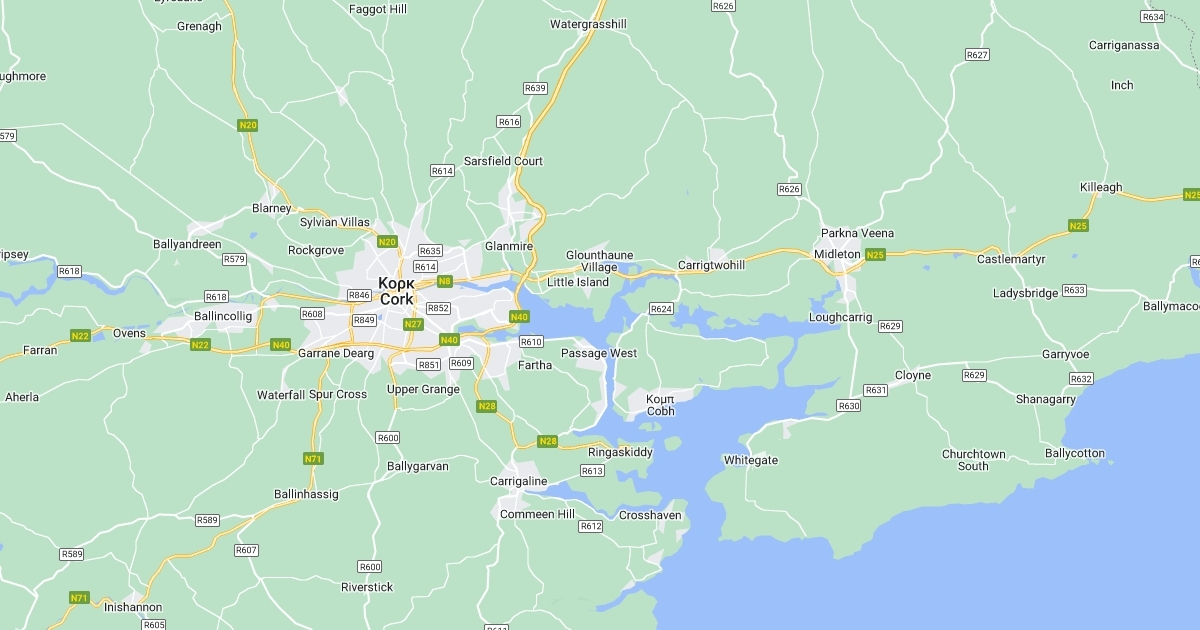Screen dimensions: 1200x630
Task: Open the Midleton town label
Action: pos(837,254)
